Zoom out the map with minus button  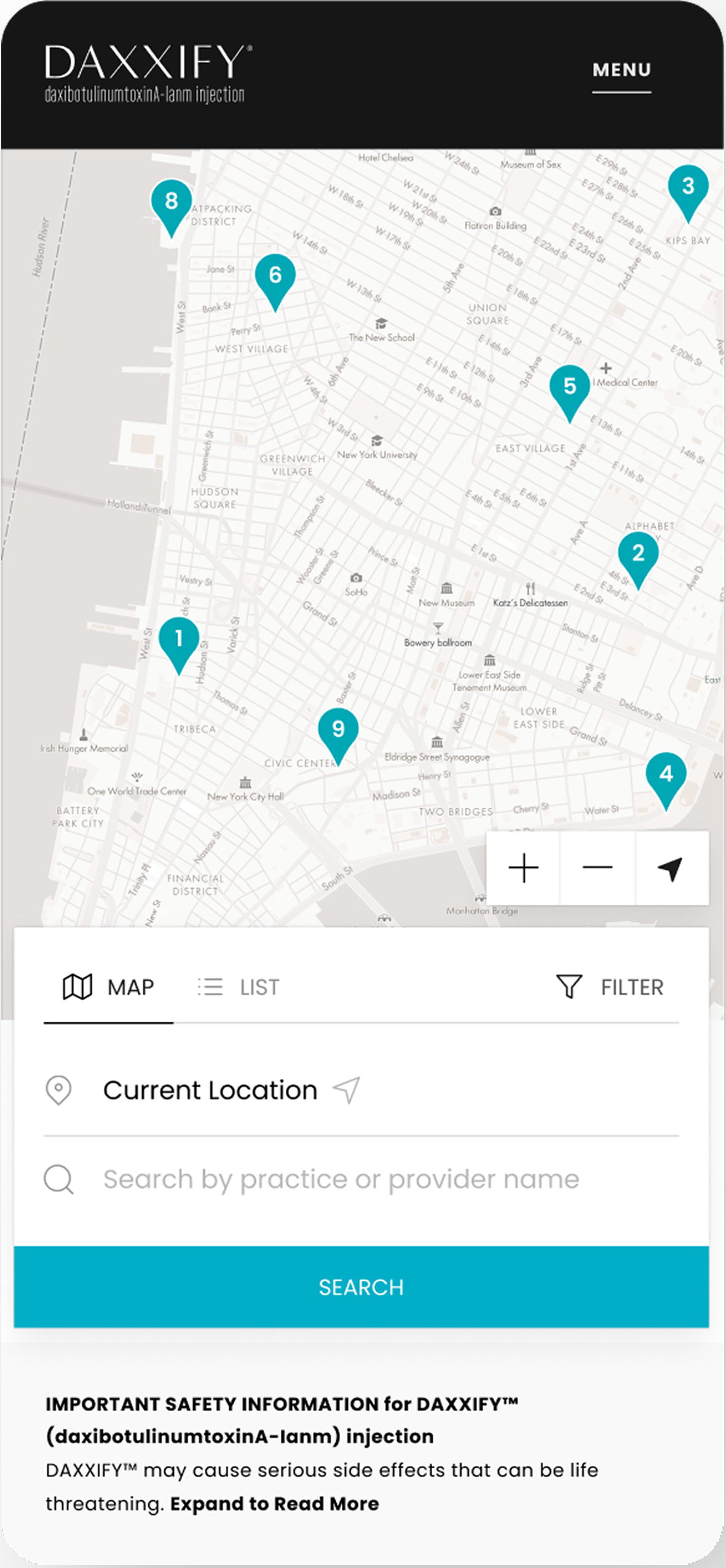click(x=598, y=868)
